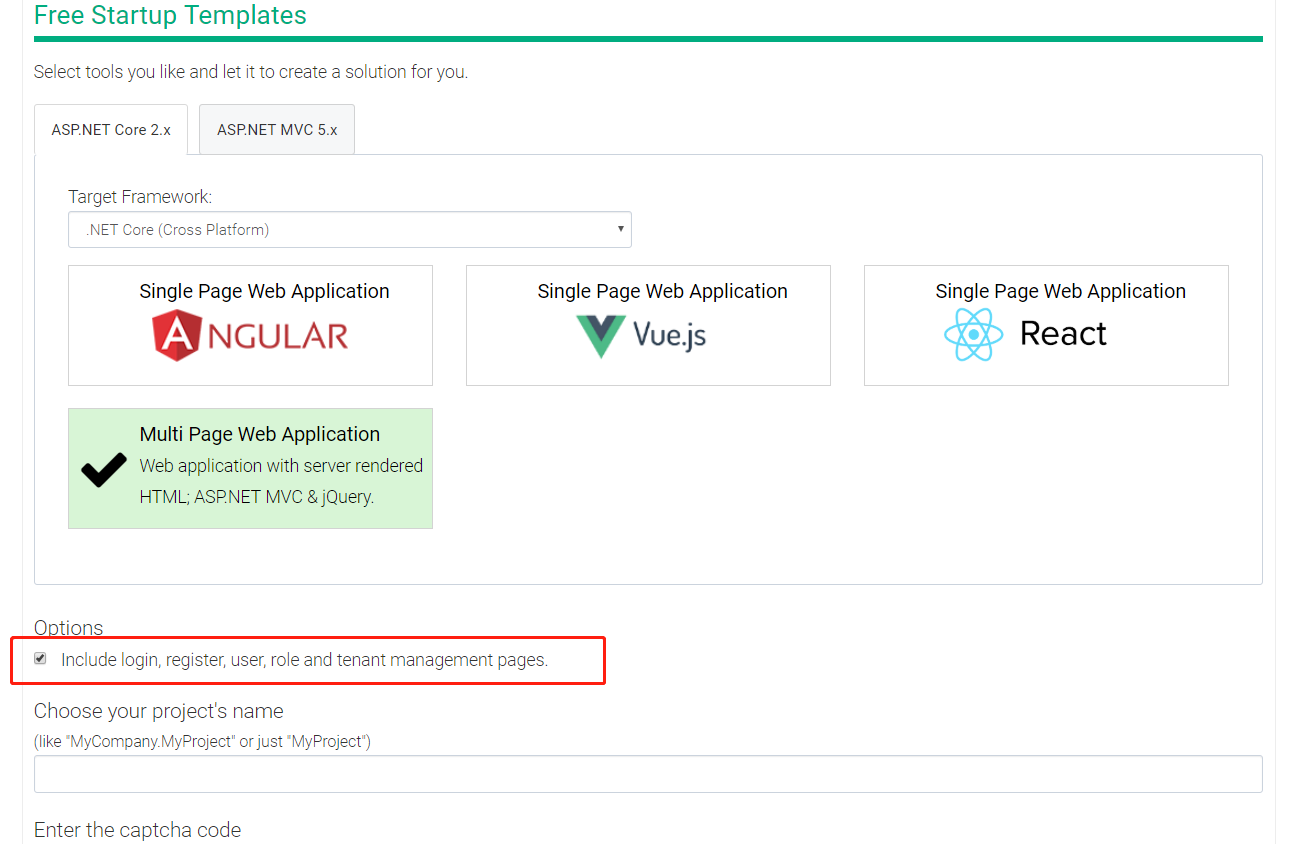Click the "React" wordmark text
The height and width of the screenshot is (844, 1289).
(1063, 334)
